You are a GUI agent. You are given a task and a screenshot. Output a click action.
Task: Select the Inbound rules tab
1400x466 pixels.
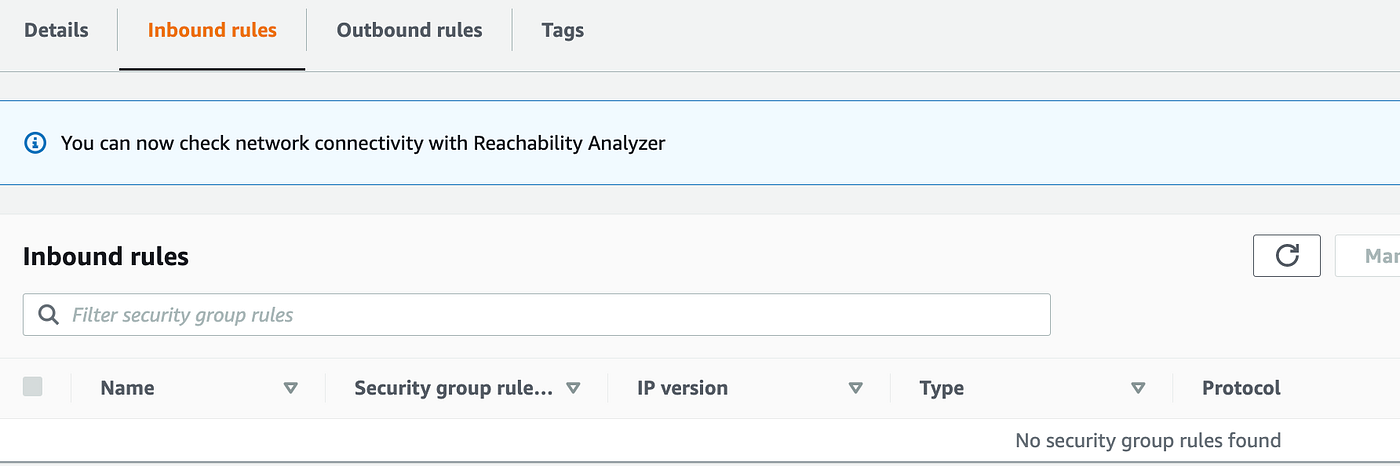click(212, 30)
